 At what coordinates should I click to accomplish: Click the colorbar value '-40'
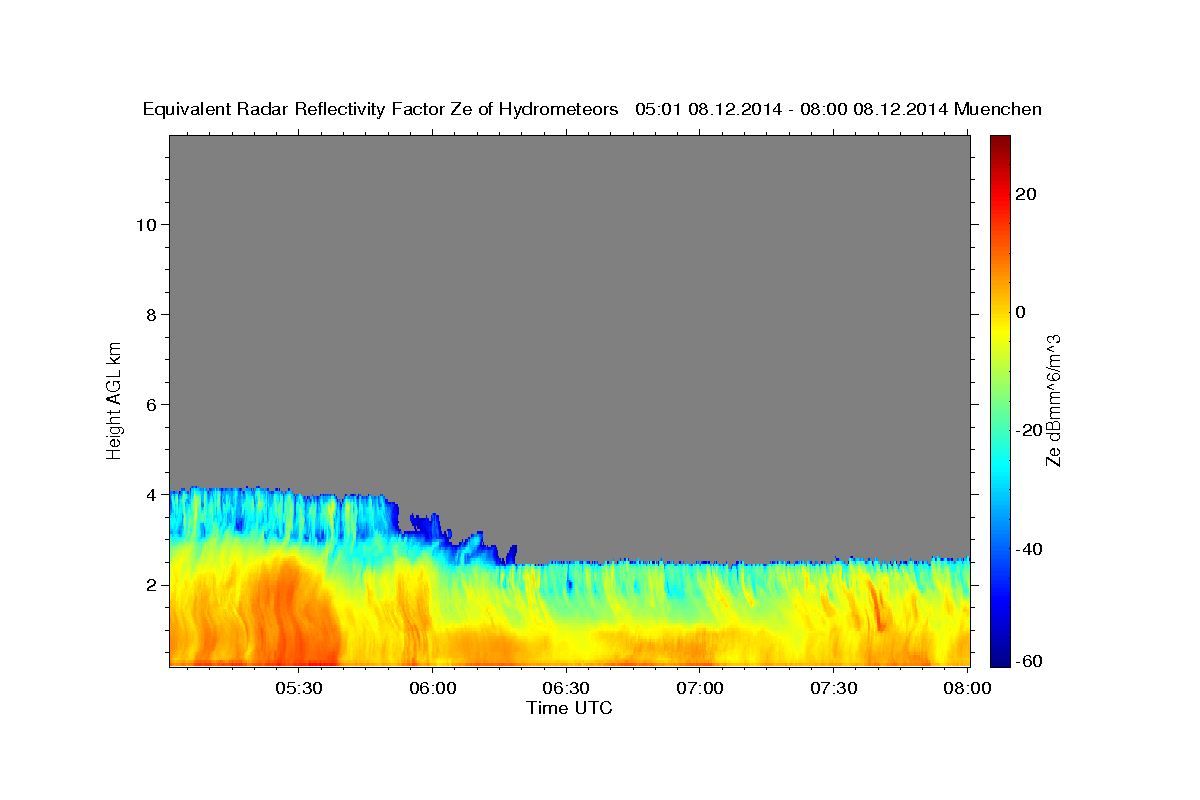coord(1029,549)
